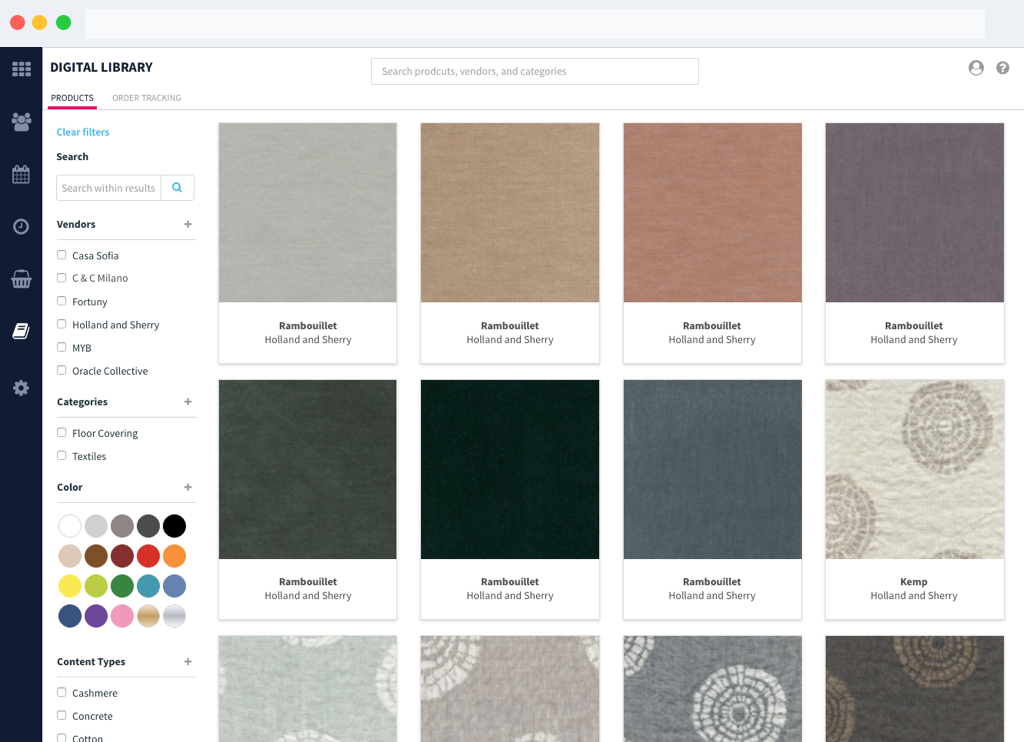Tick the Casa Sofia vendor checkbox
Image resolution: width=1024 pixels, height=742 pixels.
click(61, 255)
